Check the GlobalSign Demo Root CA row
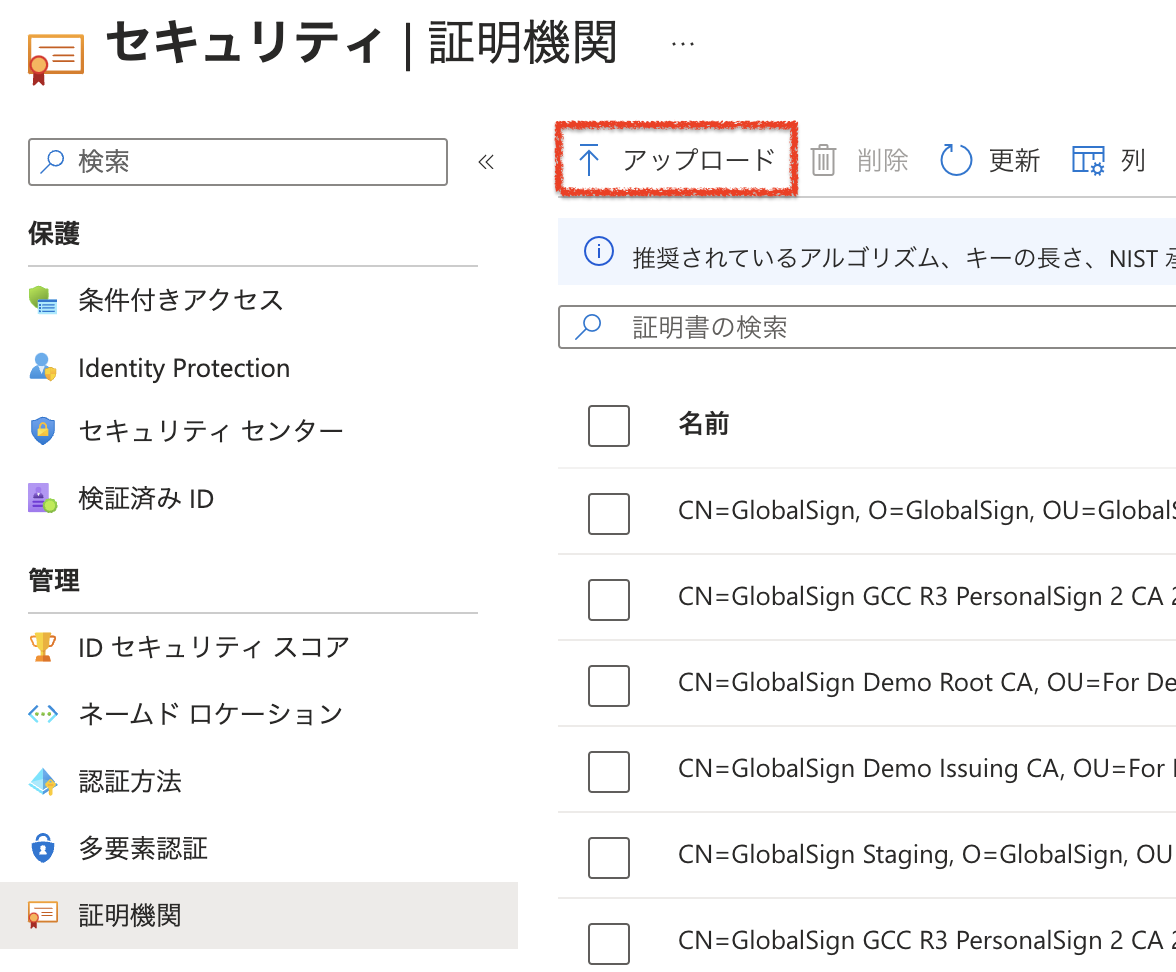The height and width of the screenshot is (972, 1176). tap(609, 685)
